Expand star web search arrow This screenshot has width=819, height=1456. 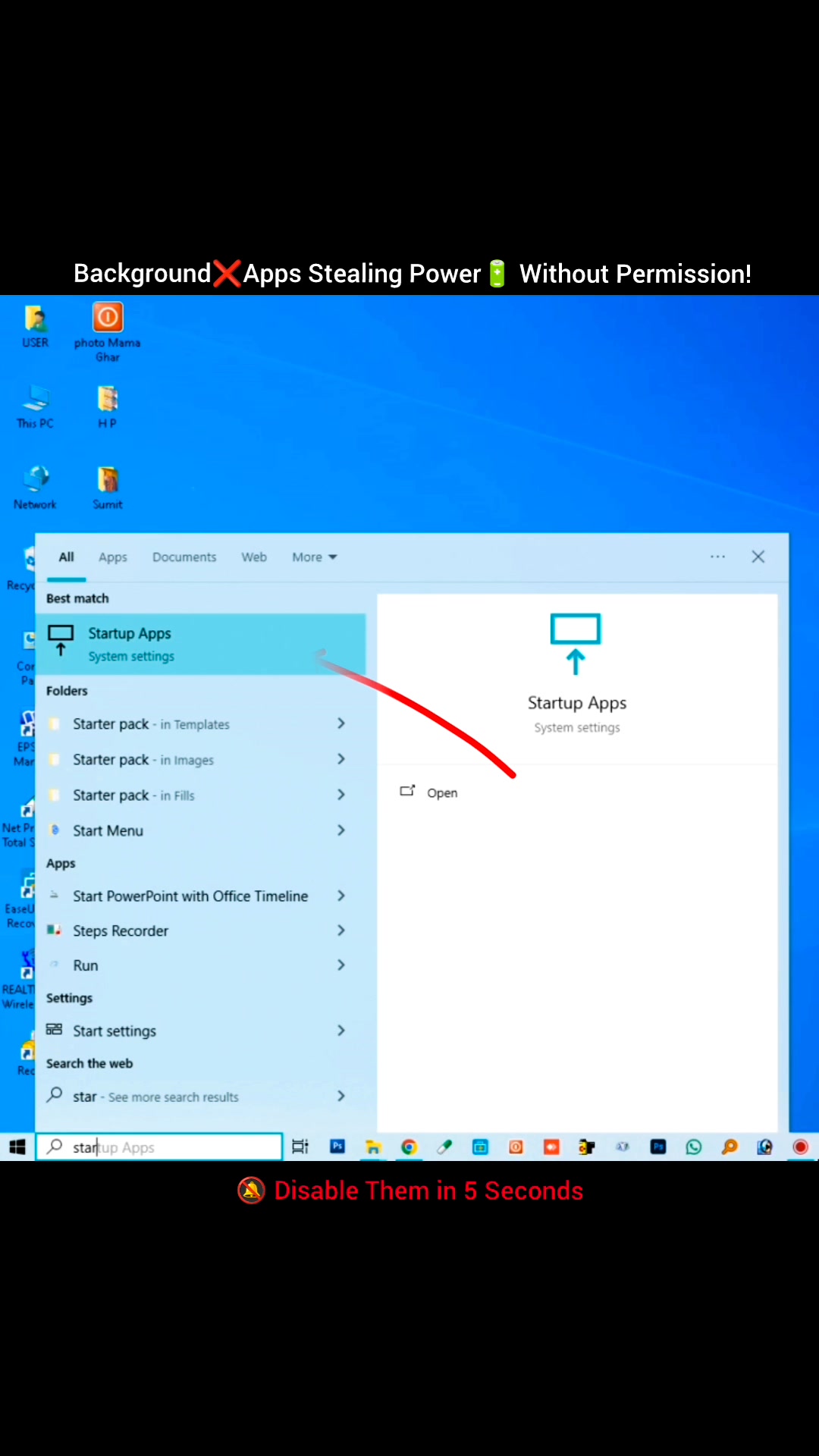click(x=341, y=1096)
